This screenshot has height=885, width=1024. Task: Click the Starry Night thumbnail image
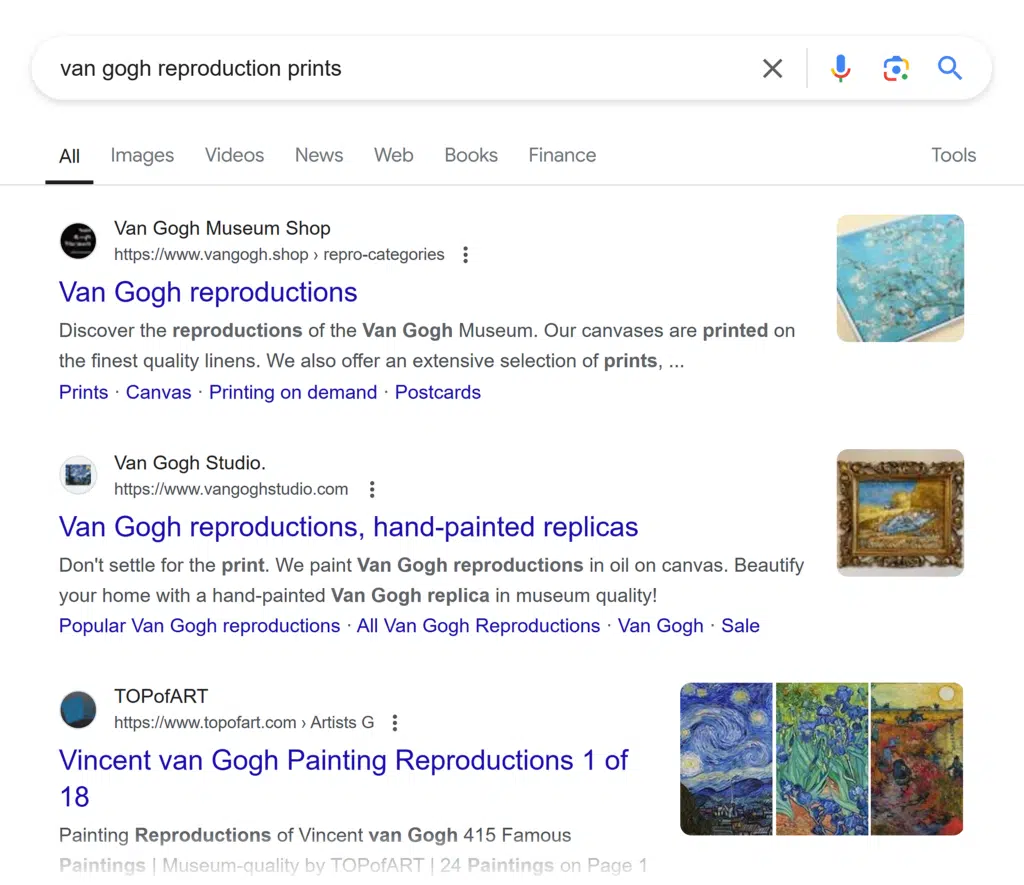point(726,759)
